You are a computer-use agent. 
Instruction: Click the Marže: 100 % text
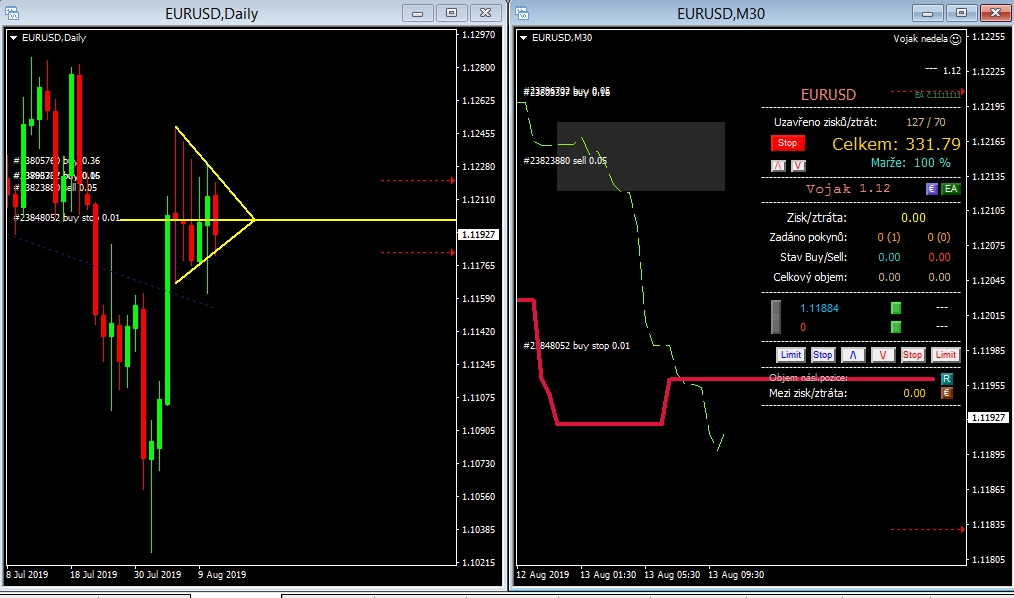pyautogui.click(x=911, y=163)
